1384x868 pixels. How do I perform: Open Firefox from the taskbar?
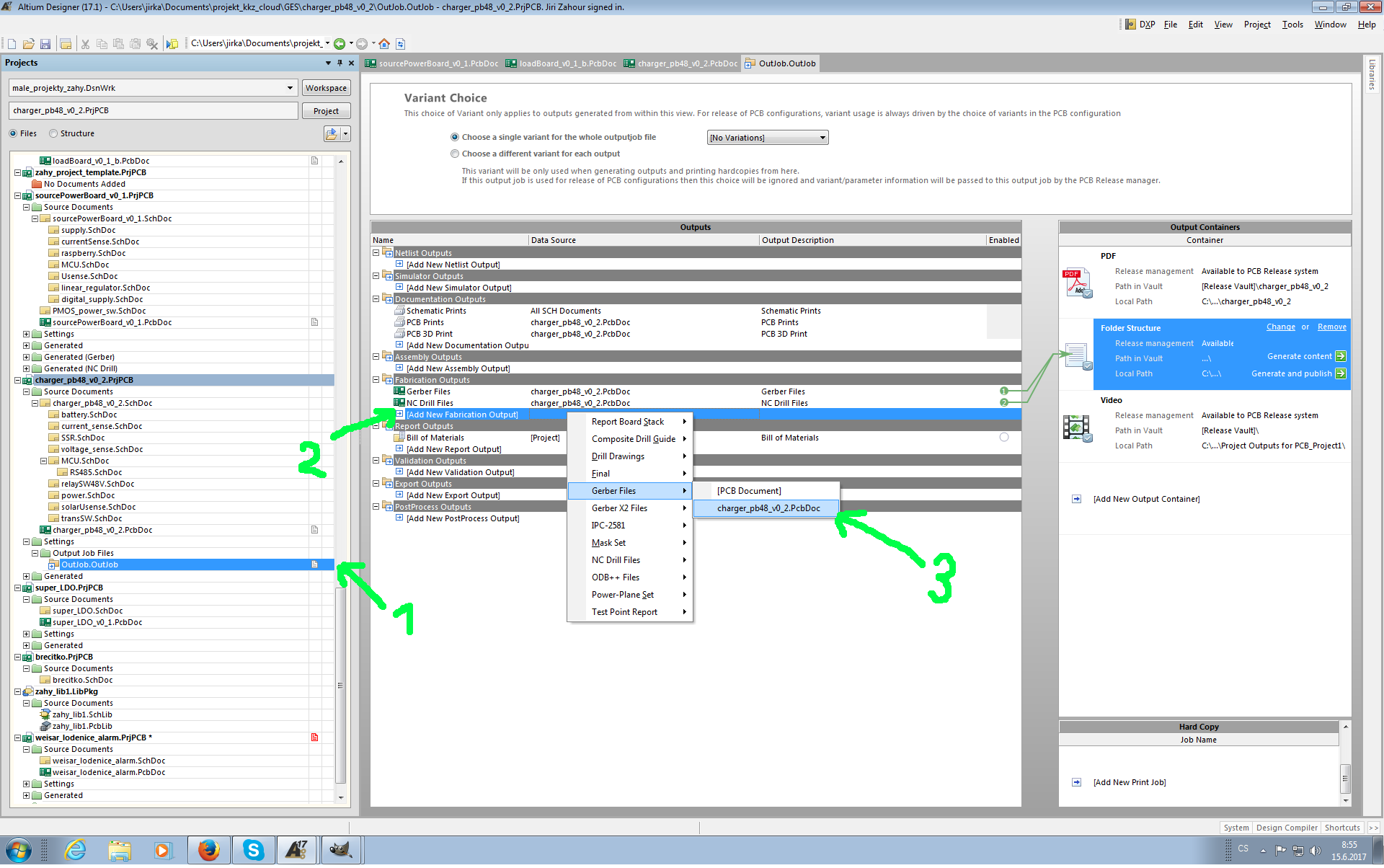[208, 851]
